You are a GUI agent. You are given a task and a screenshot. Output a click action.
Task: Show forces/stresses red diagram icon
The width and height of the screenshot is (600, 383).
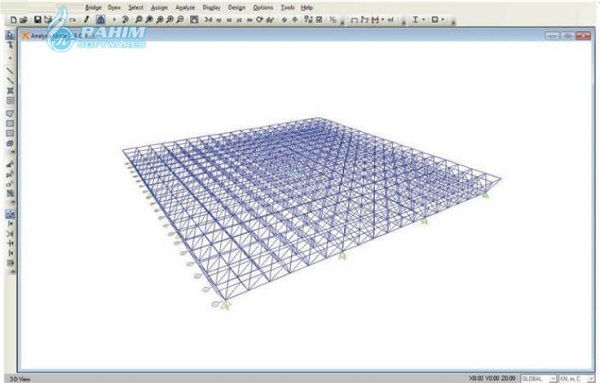(x=375, y=20)
